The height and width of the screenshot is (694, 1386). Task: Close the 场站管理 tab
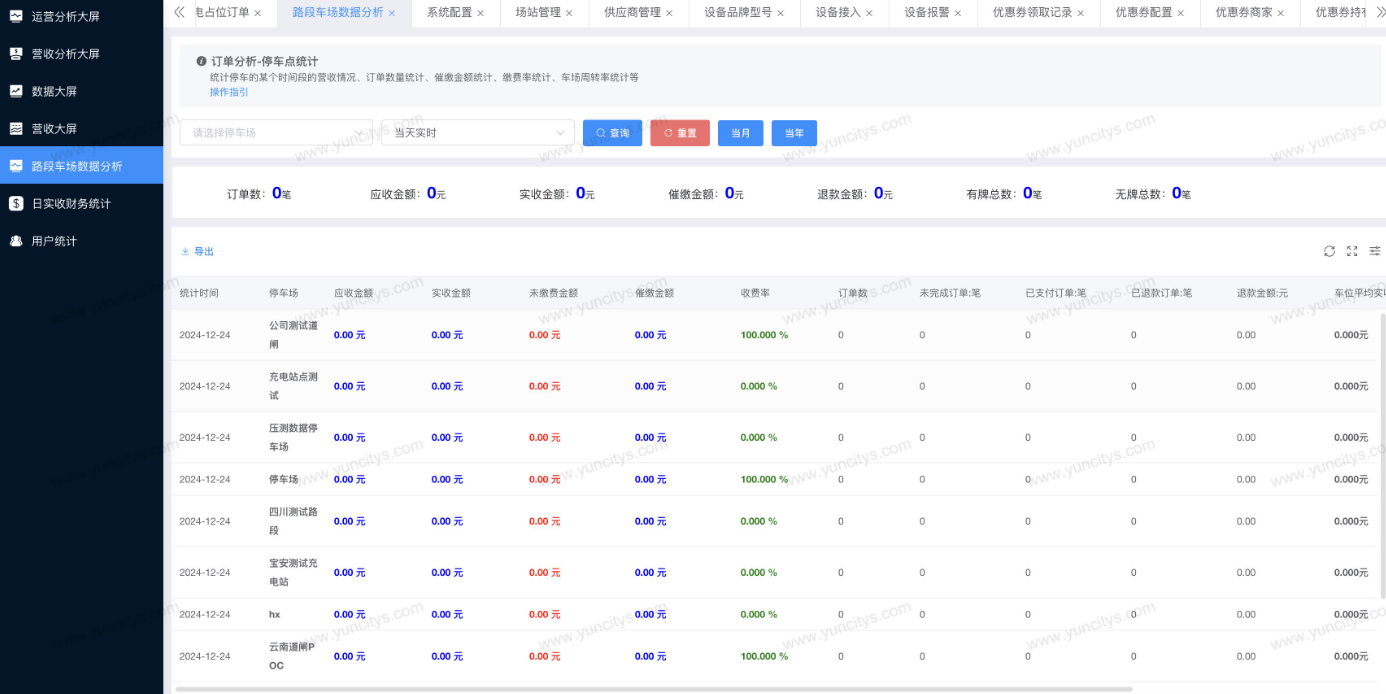pyautogui.click(x=570, y=13)
